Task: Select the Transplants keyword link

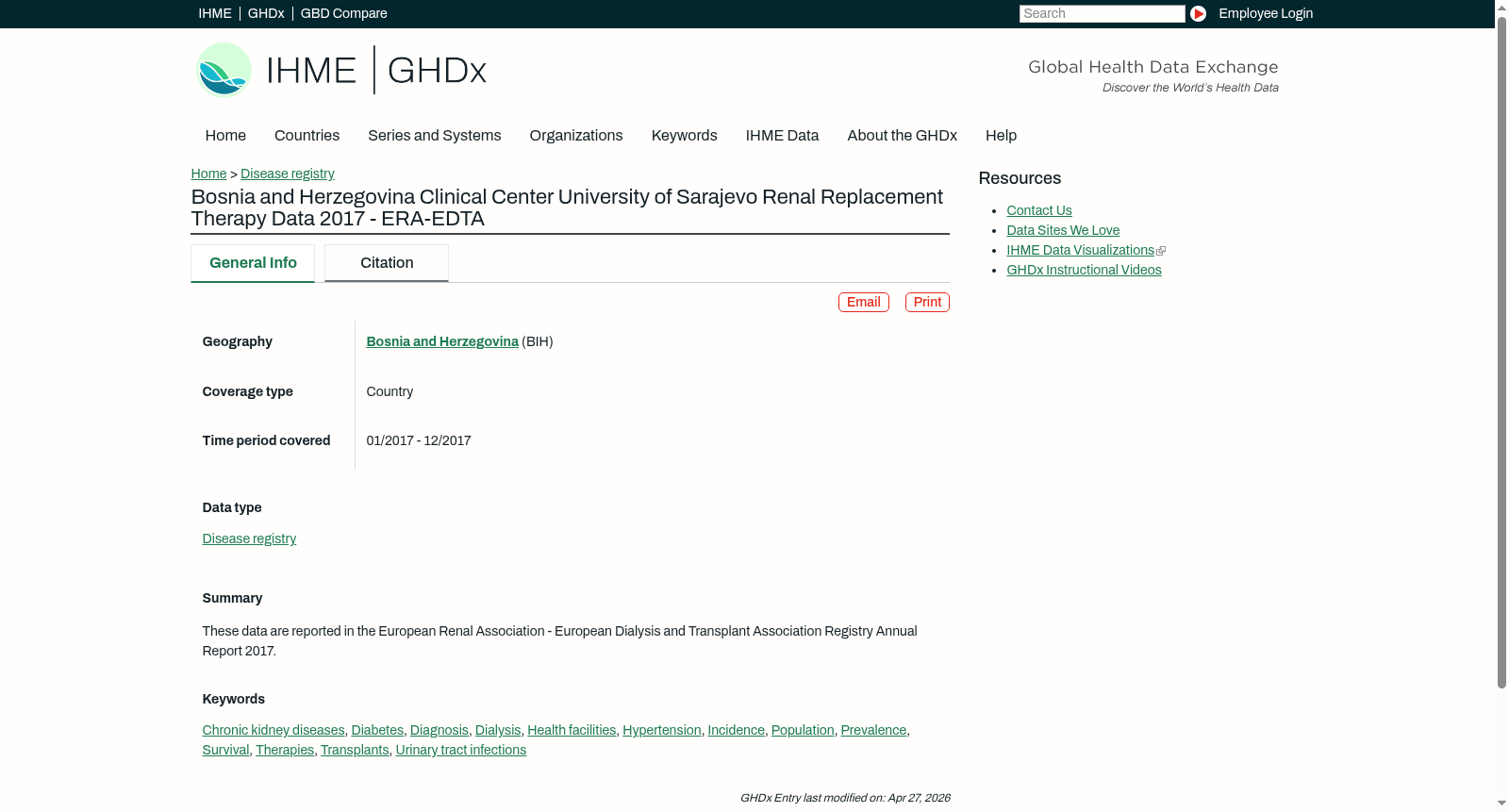Action: [x=355, y=751]
